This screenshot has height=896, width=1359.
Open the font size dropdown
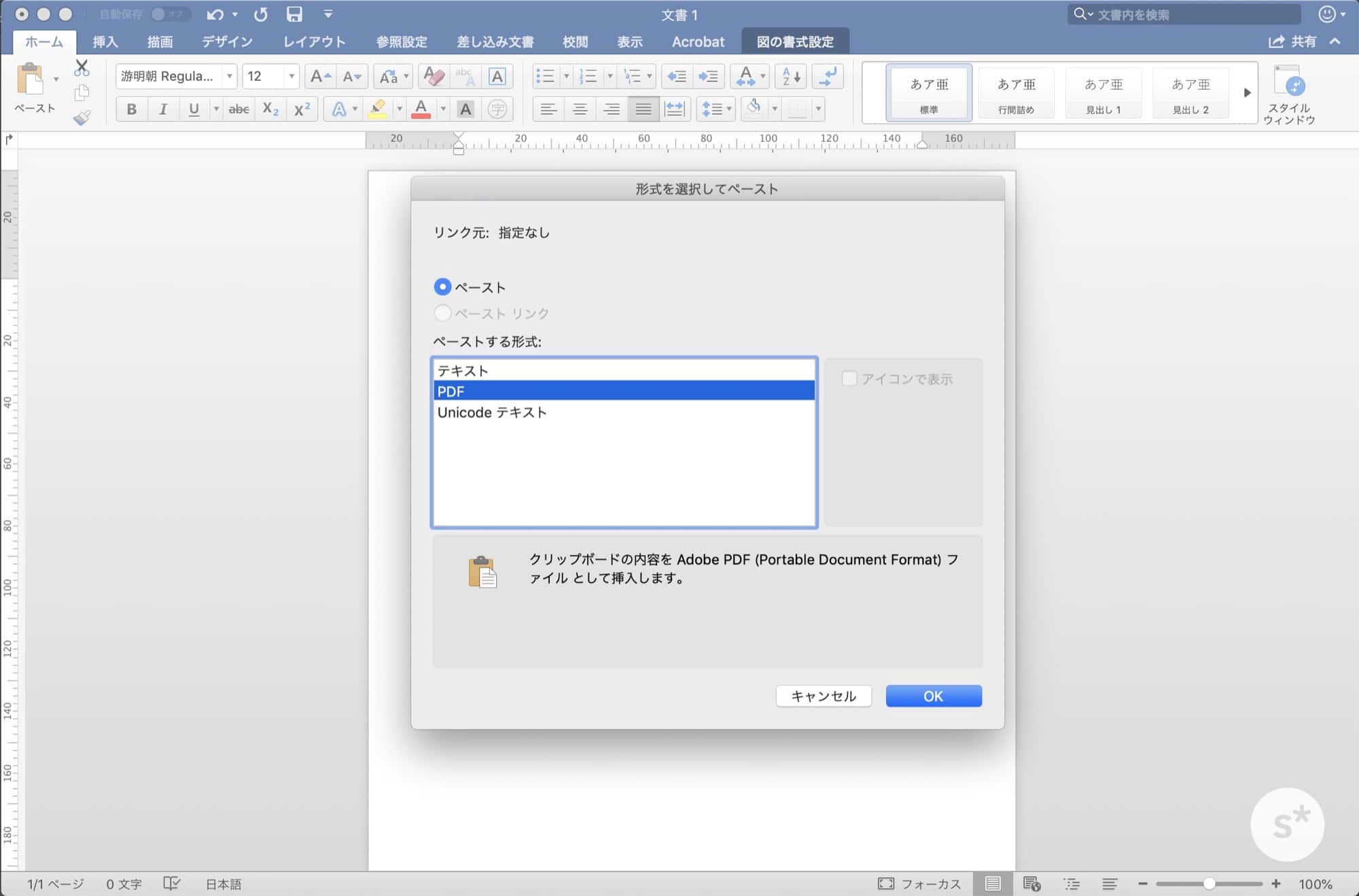(x=291, y=76)
